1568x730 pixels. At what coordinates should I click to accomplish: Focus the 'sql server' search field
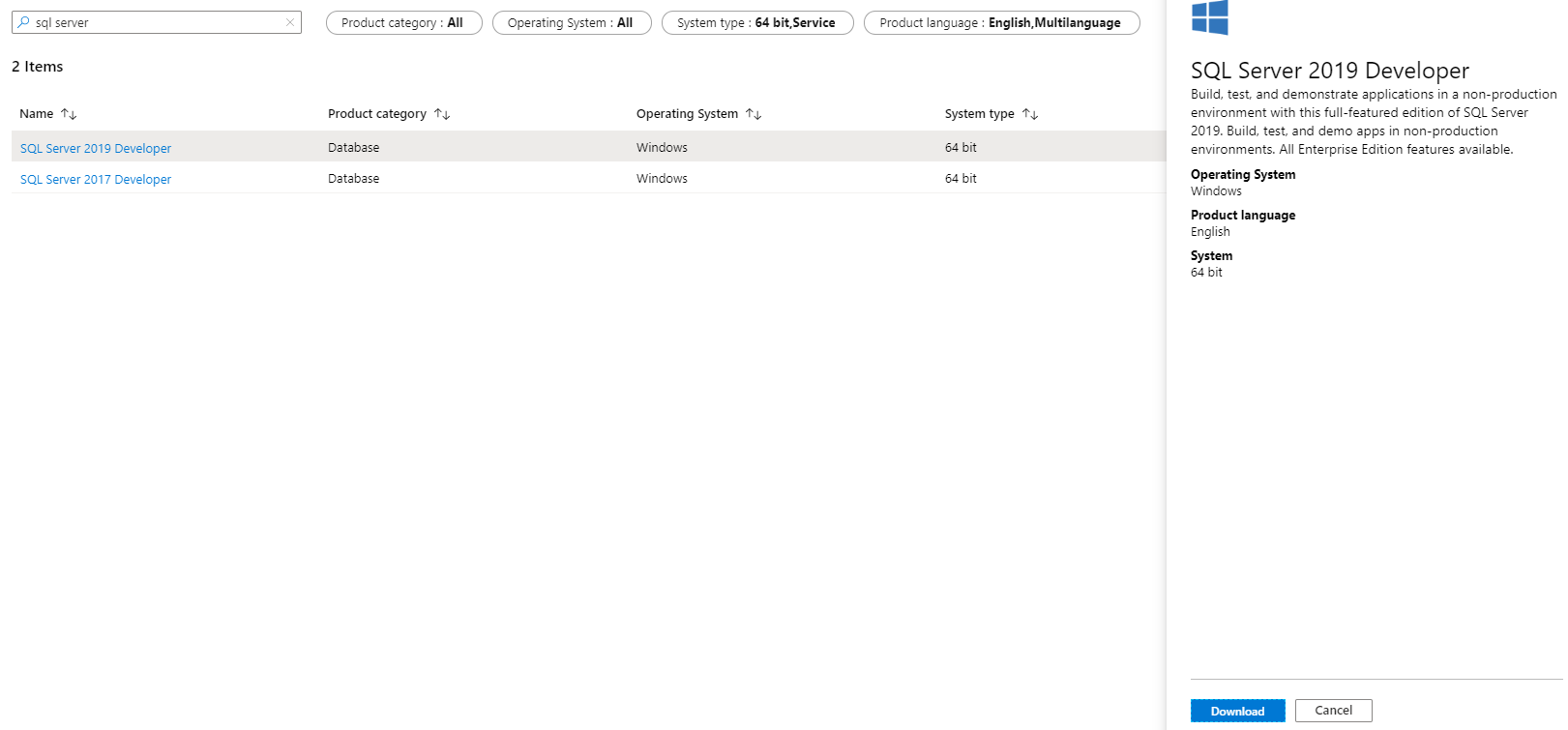(x=155, y=23)
